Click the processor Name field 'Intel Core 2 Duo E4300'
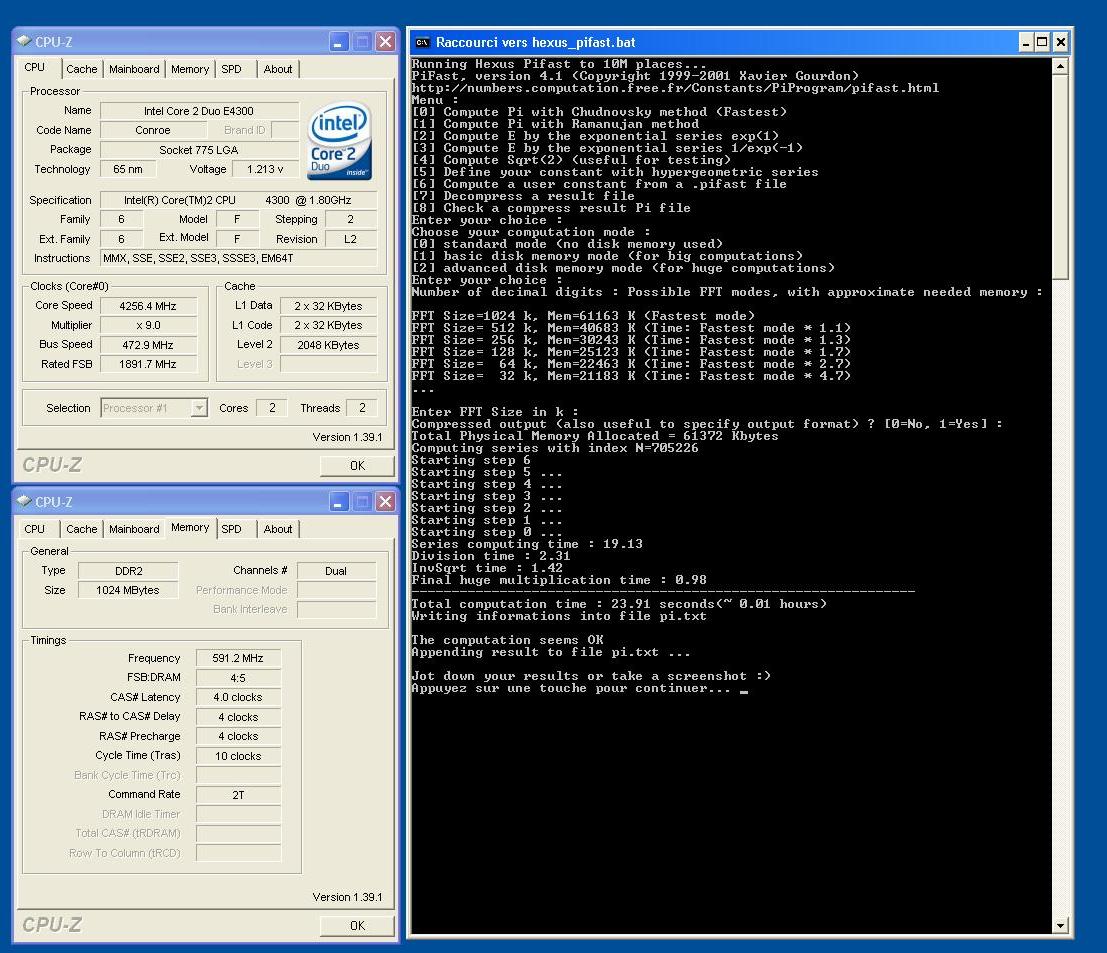 pos(199,111)
